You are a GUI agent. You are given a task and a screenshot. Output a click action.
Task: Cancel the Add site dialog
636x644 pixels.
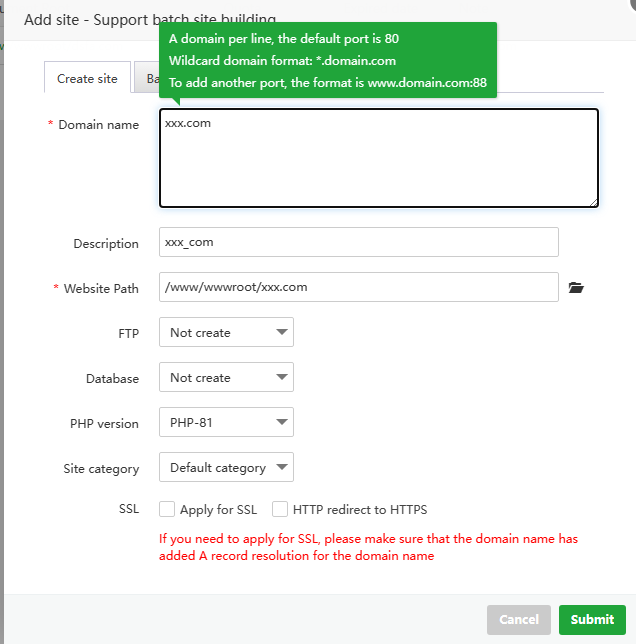[519, 619]
